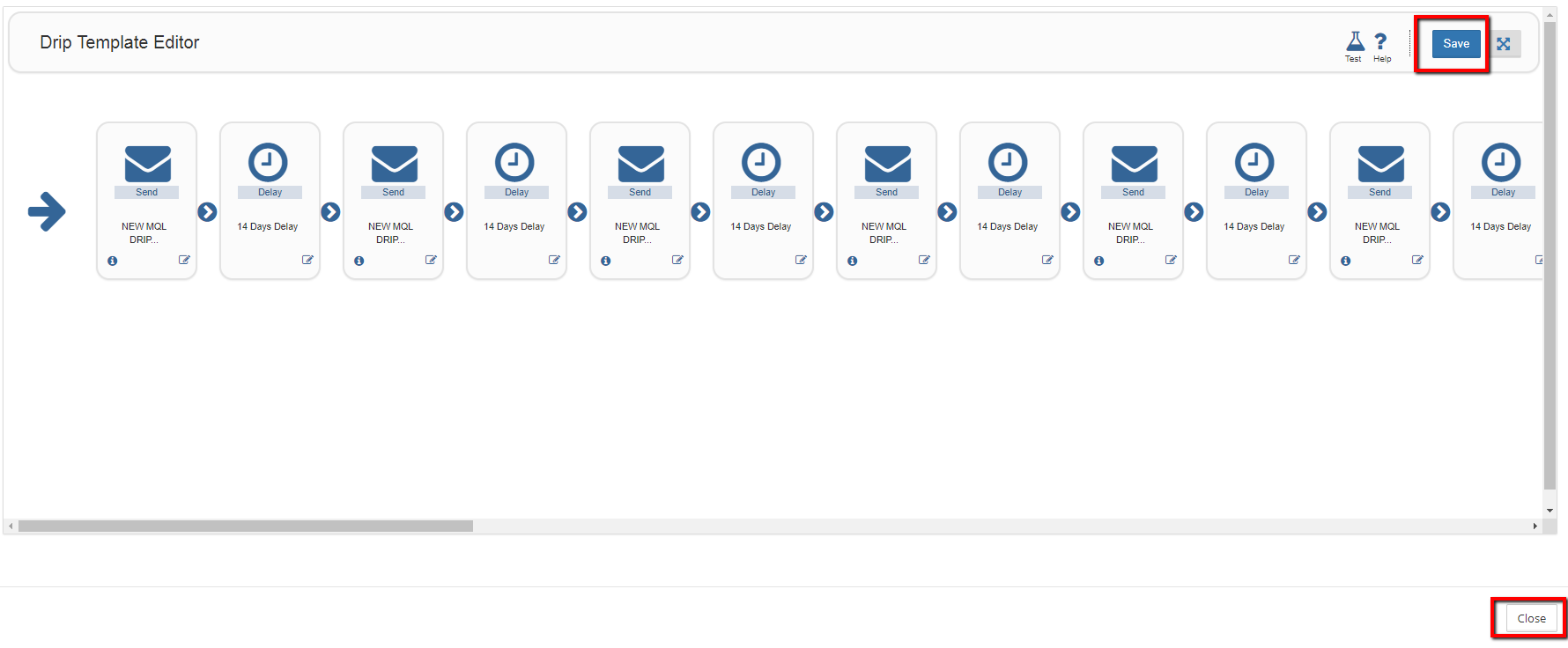The height and width of the screenshot is (648, 1568).
Task: Select the third Send envelope icon
Action: coord(640,164)
